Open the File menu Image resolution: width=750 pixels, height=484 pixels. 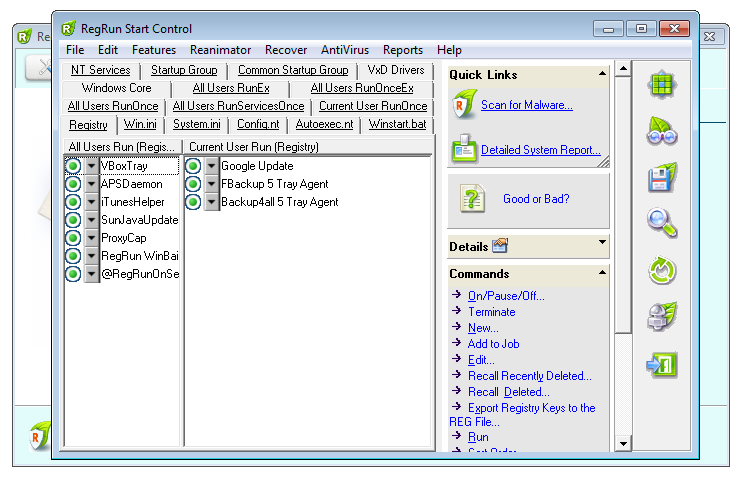[x=75, y=50]
